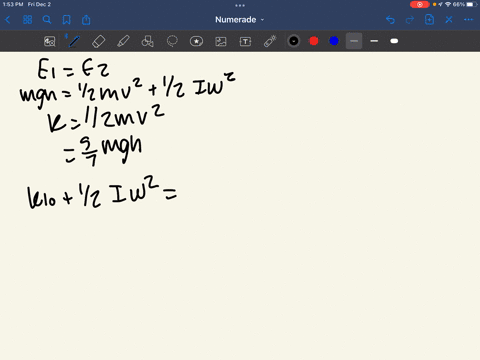Select the zoom window tool
The image size is (480, 360).
tap(50, 41)
